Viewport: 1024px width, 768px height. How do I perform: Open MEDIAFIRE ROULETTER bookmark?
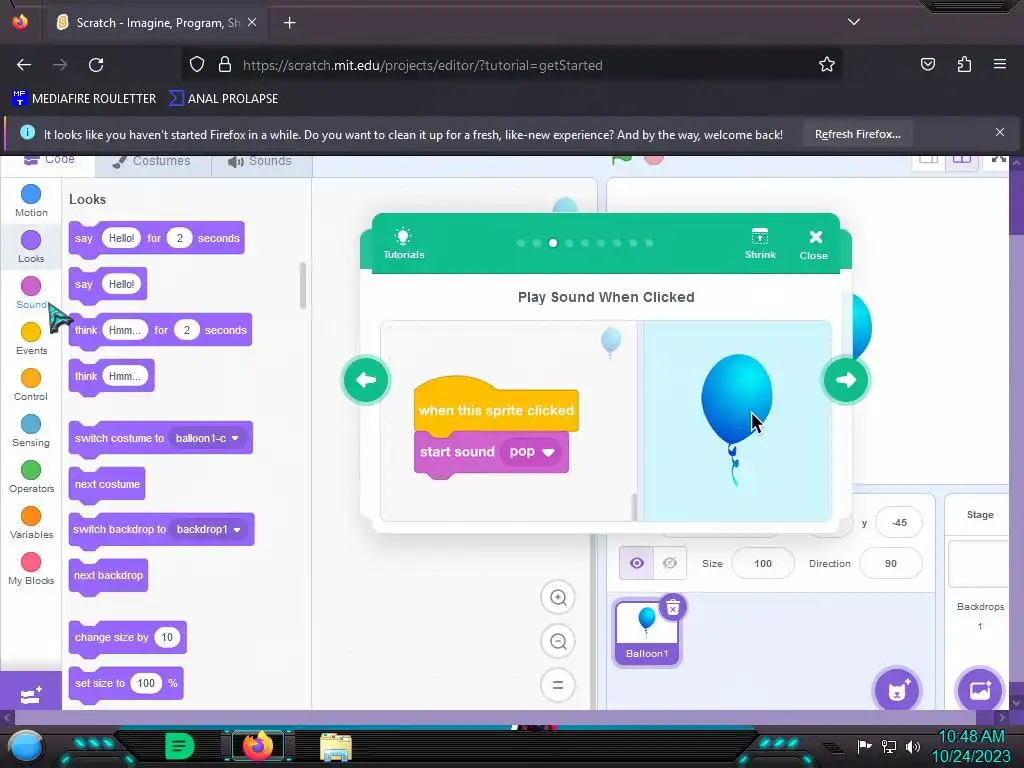[x=84, y=99]
